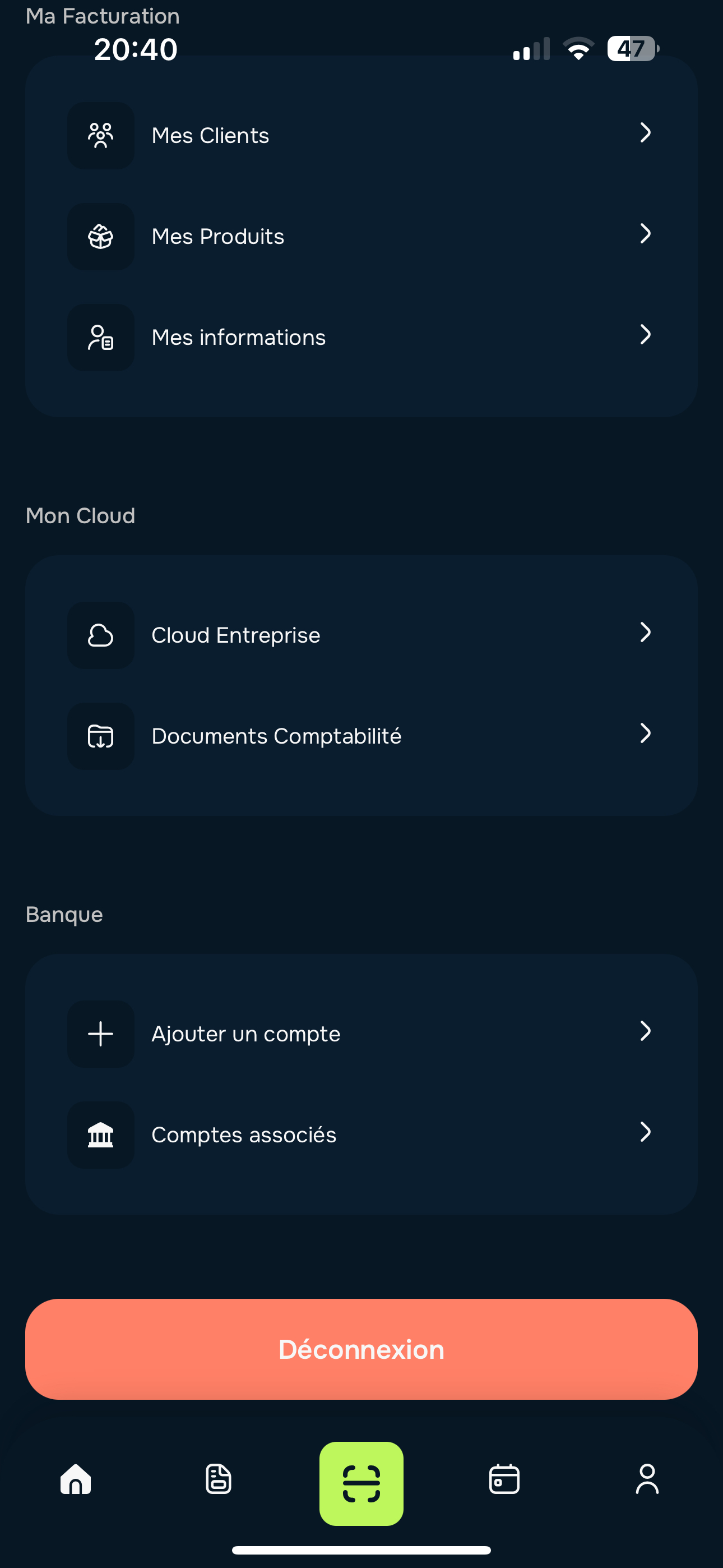The image size is (723, 1568).
Task: Tap the Mes Clients people icon
Action: point(100,136)
